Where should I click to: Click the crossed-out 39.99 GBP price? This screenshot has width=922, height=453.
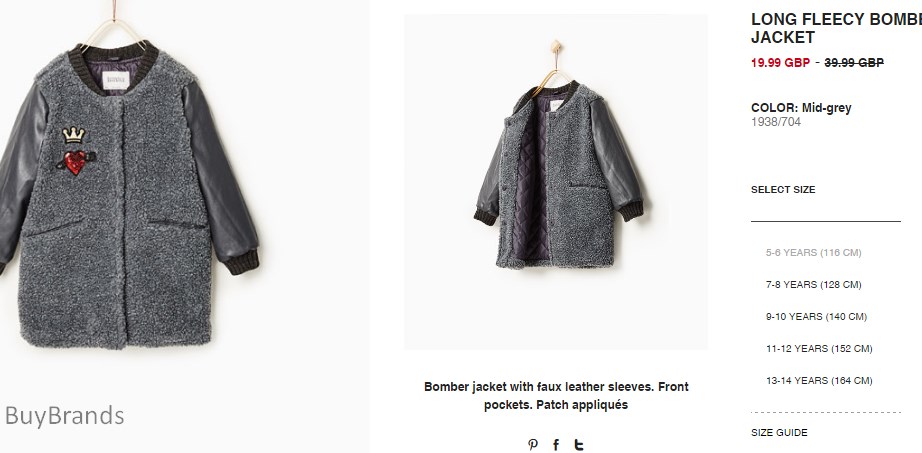[x=854, y=62]
